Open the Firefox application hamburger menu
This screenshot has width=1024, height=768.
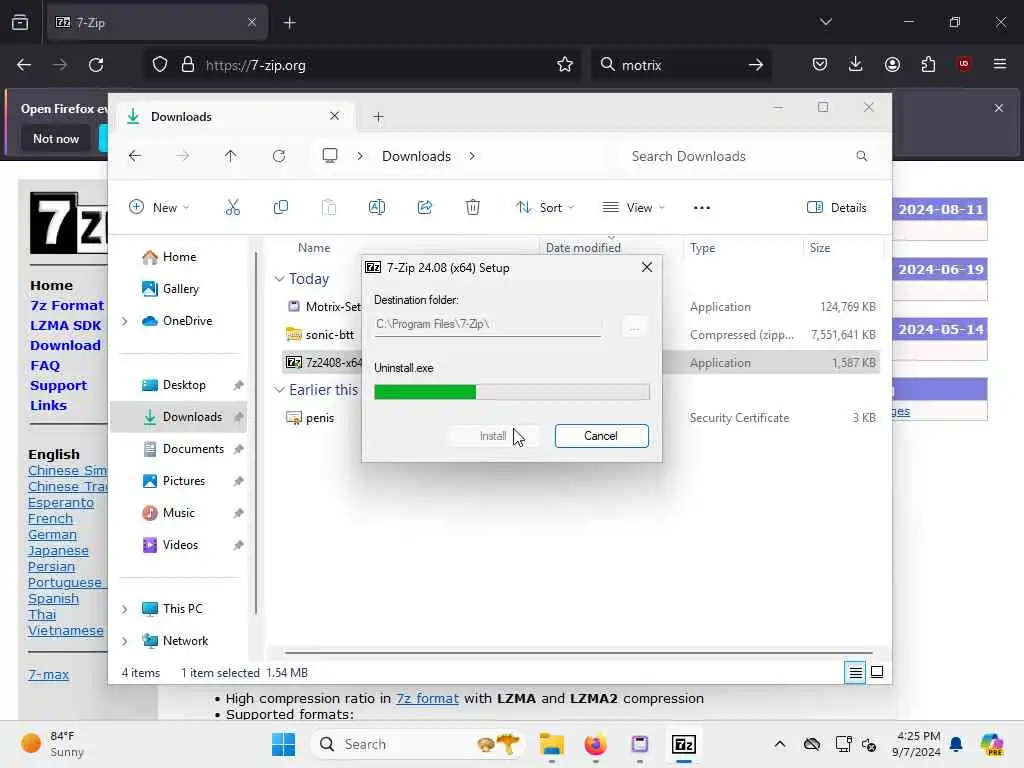click(x=1000, y=64)
